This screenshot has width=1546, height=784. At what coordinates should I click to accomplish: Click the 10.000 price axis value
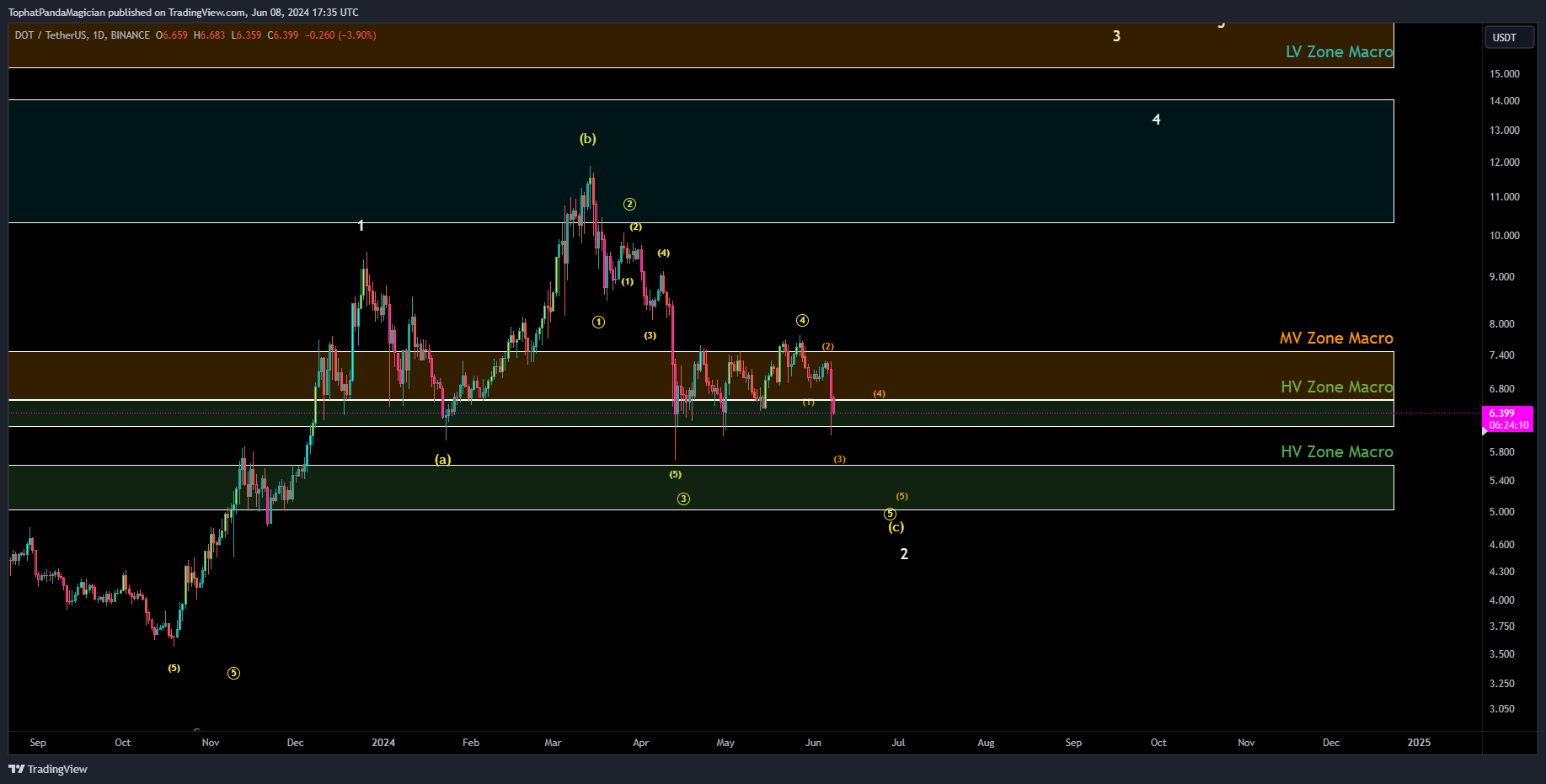[x=1505, y=236]
